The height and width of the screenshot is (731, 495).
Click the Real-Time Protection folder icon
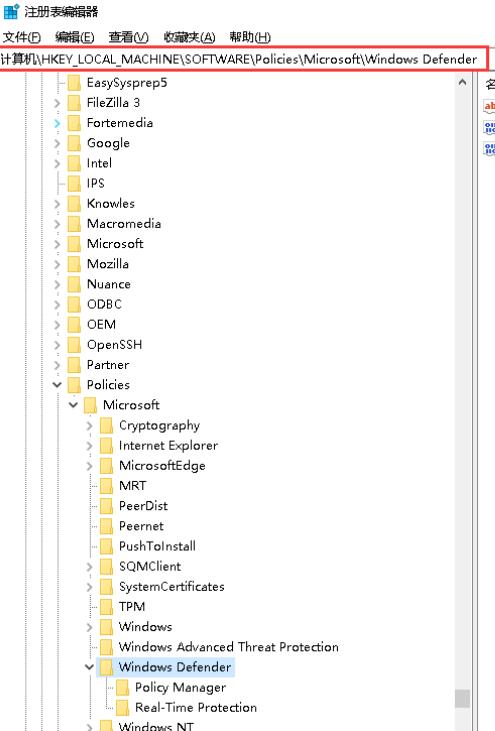click(x=123, y=707)
